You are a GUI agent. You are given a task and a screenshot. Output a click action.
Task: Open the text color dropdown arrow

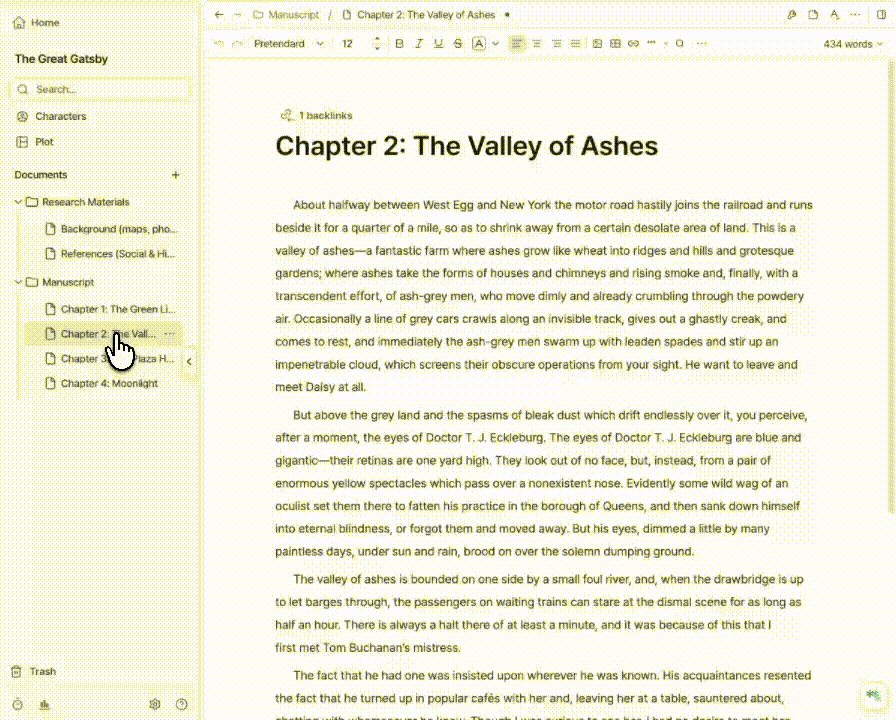click(x=495, y=43)
